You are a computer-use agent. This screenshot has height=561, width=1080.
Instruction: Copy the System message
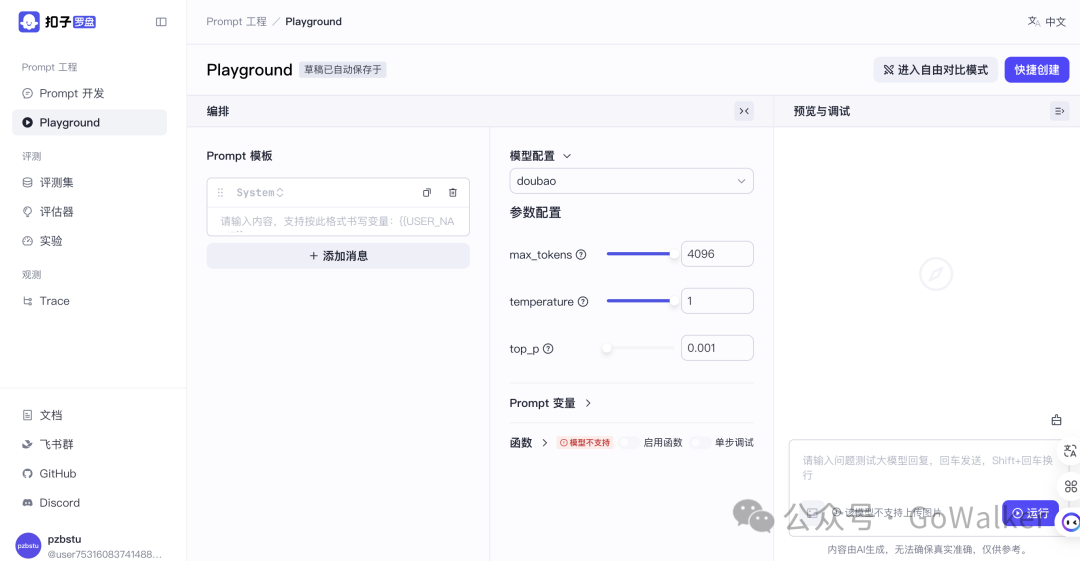(x=427, y=193)
